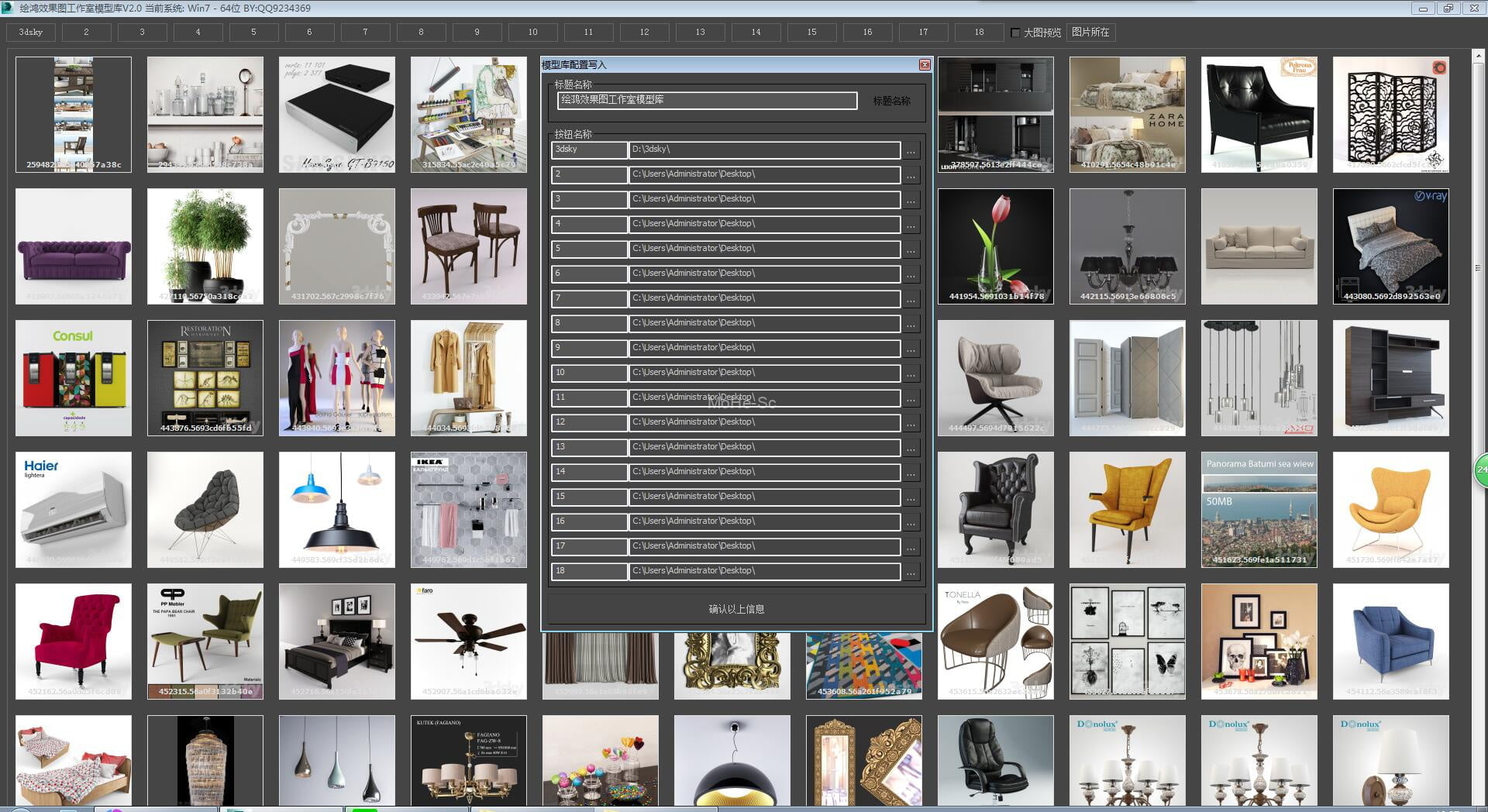Switch to the 3dsky category tab

(x=31, y=33)
